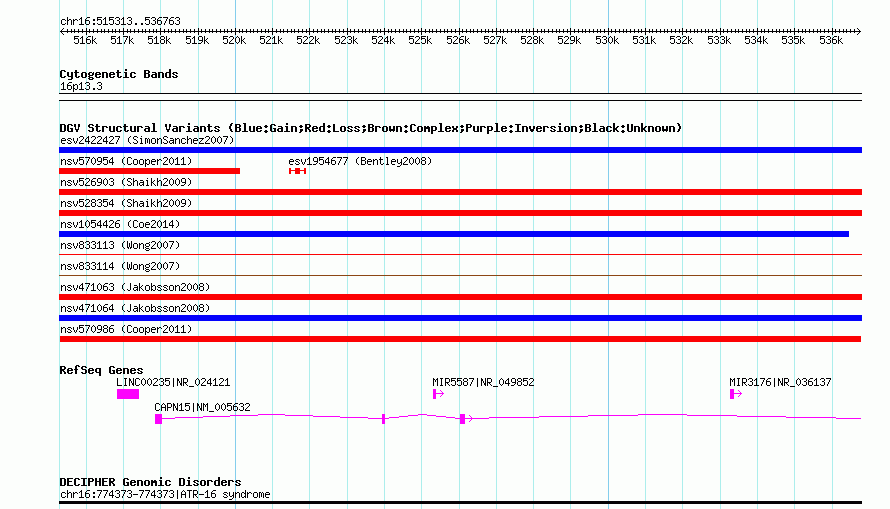Click MIR3176|NR_036137 gene label

coord(780,382)
